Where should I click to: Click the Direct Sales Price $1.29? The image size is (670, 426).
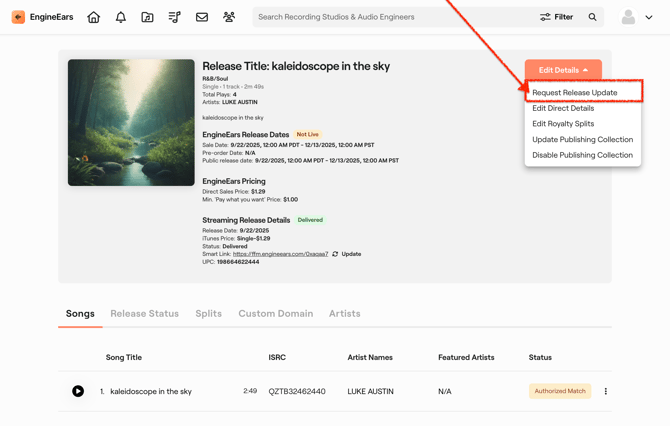coord(258,191)
